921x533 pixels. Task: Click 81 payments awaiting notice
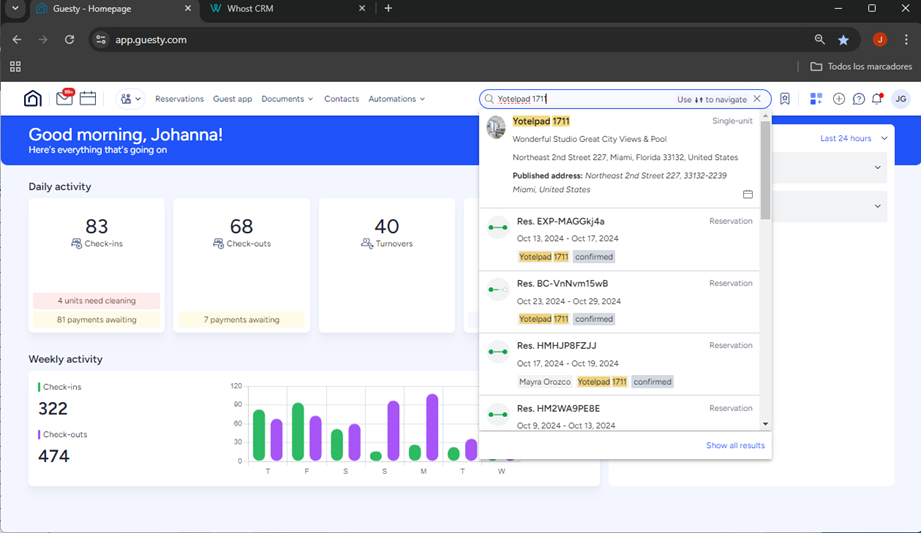pos(96,320)
